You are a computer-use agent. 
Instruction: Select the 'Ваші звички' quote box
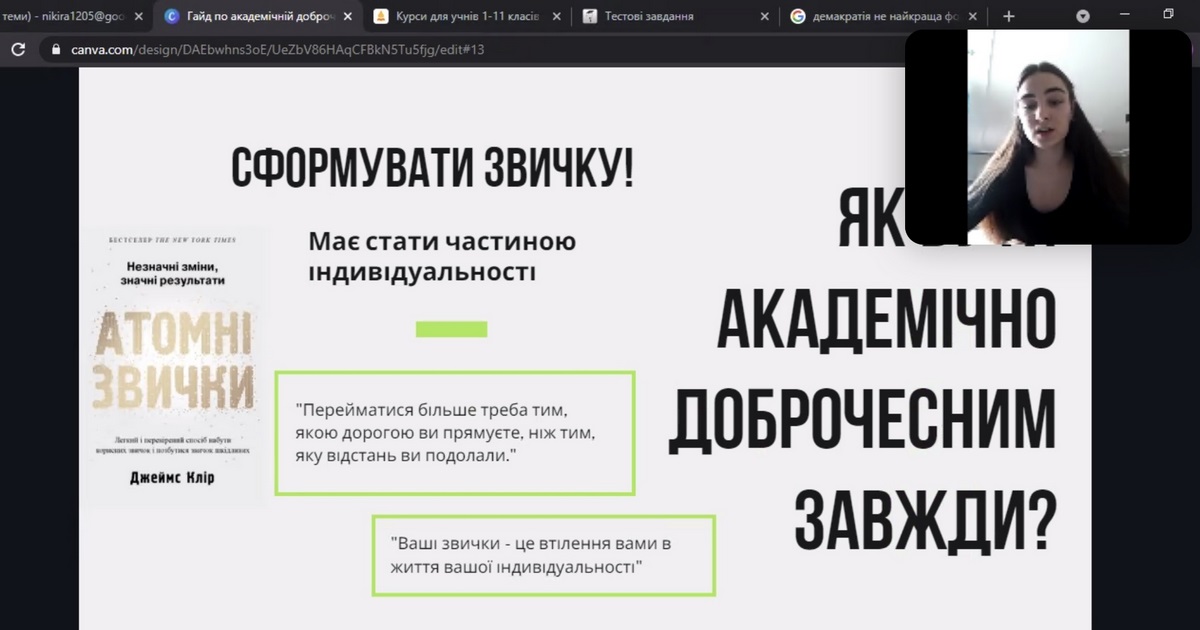pyautogui.click(x=544, y=555)
